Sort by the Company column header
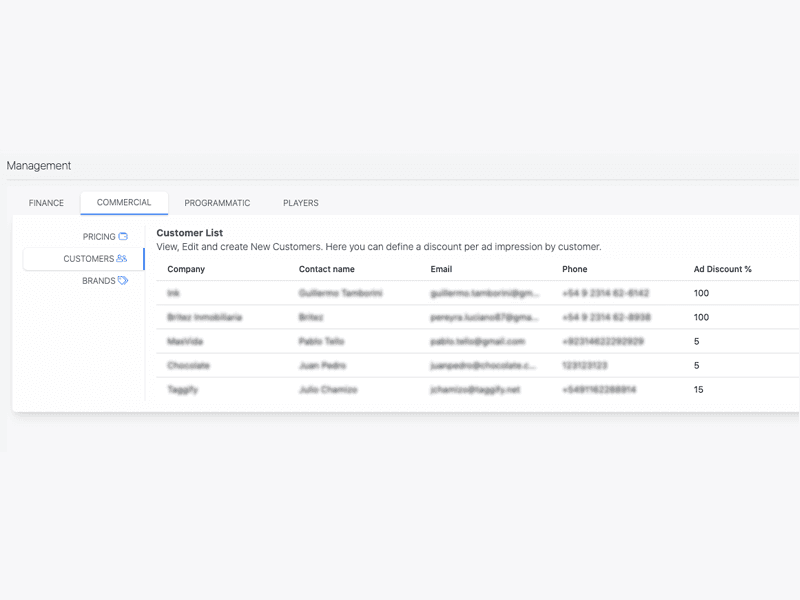 tap(186, 269)
